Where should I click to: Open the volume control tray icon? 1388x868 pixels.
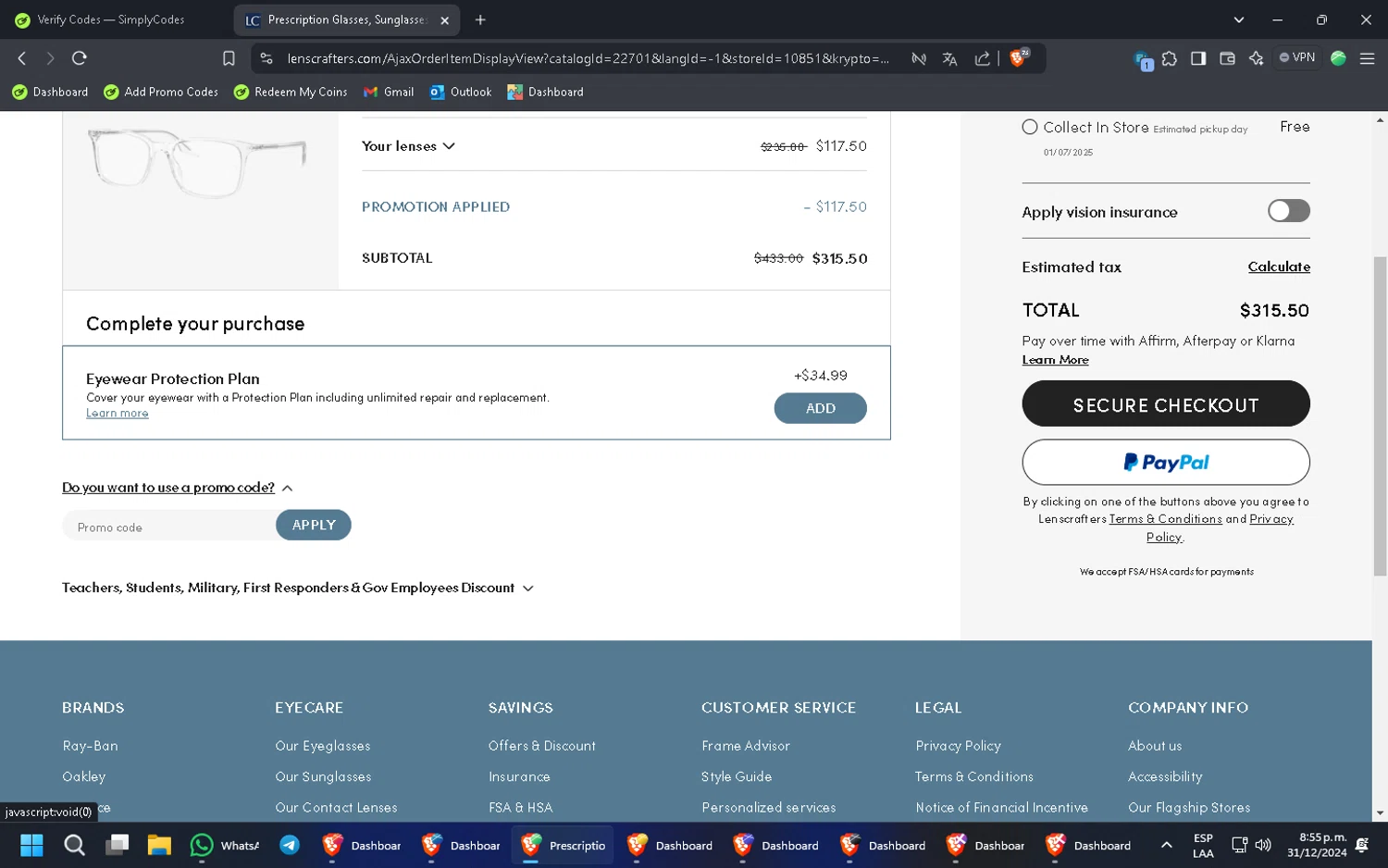click(1262, 845)
